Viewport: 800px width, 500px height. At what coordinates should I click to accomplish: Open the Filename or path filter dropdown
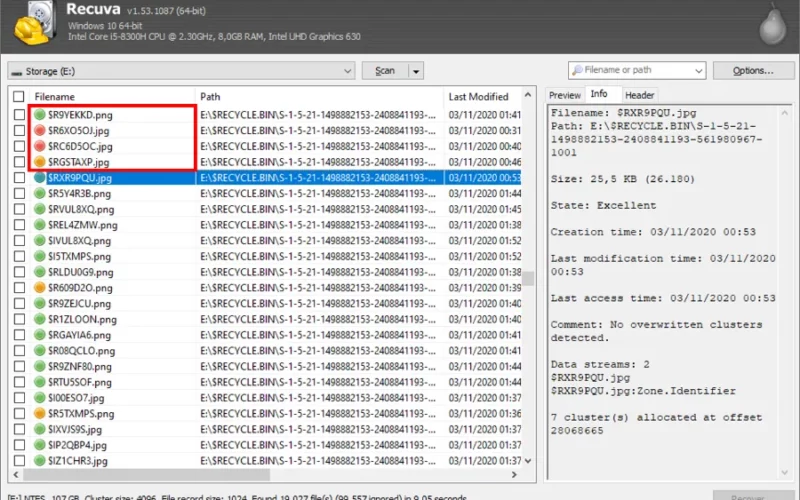pos(698,70)
